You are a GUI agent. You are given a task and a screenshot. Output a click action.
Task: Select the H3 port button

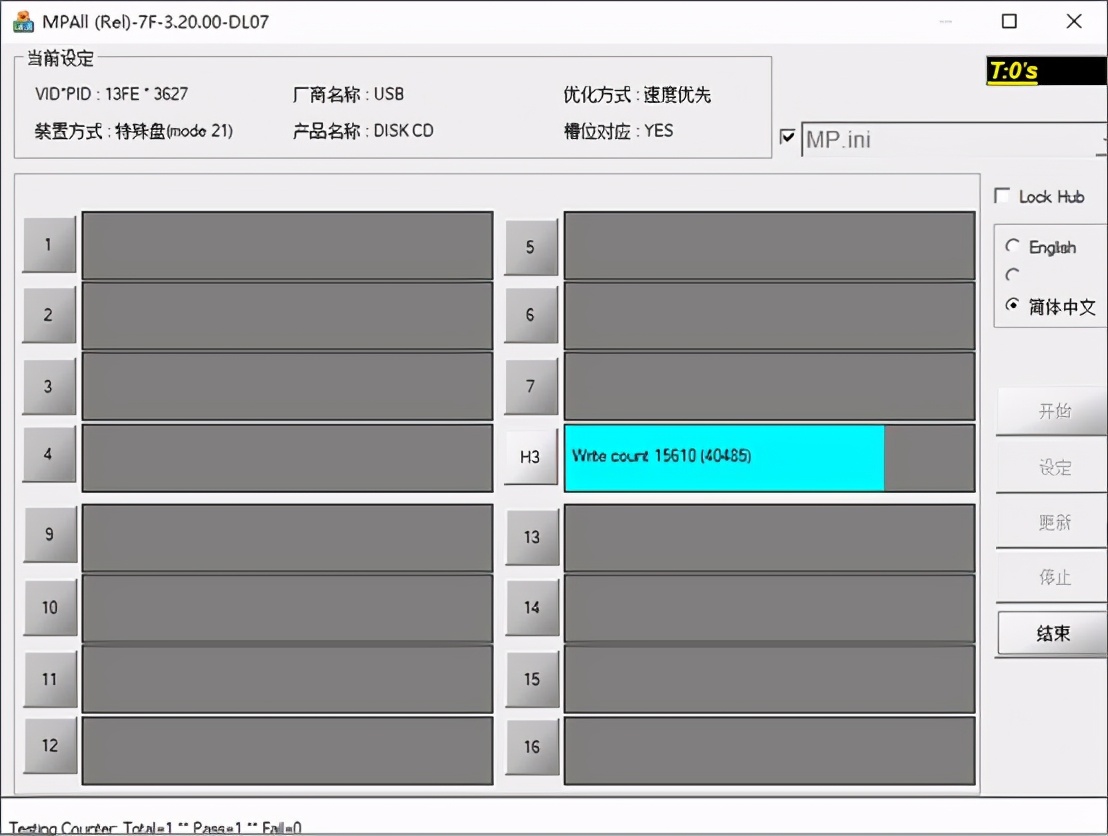[x=530, y=457]
